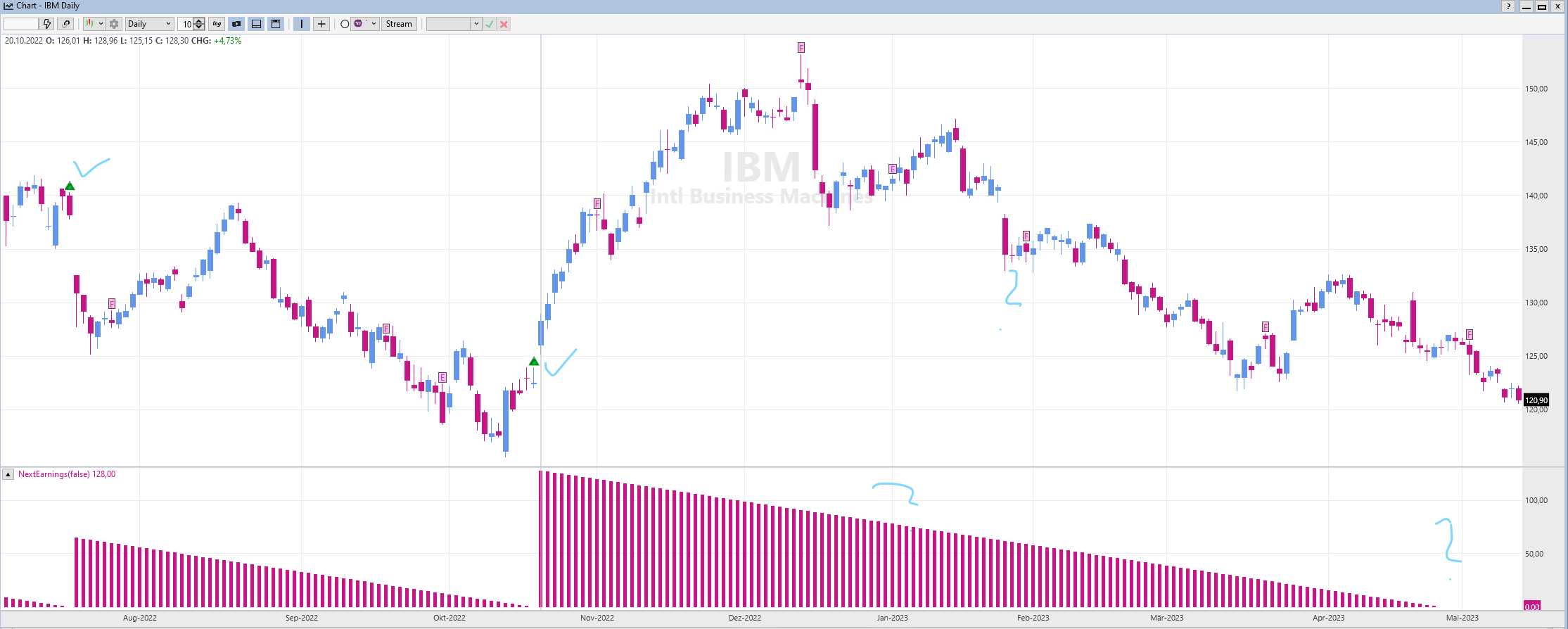Collapse the NextEarnings indicator pane

click(8, 474)
